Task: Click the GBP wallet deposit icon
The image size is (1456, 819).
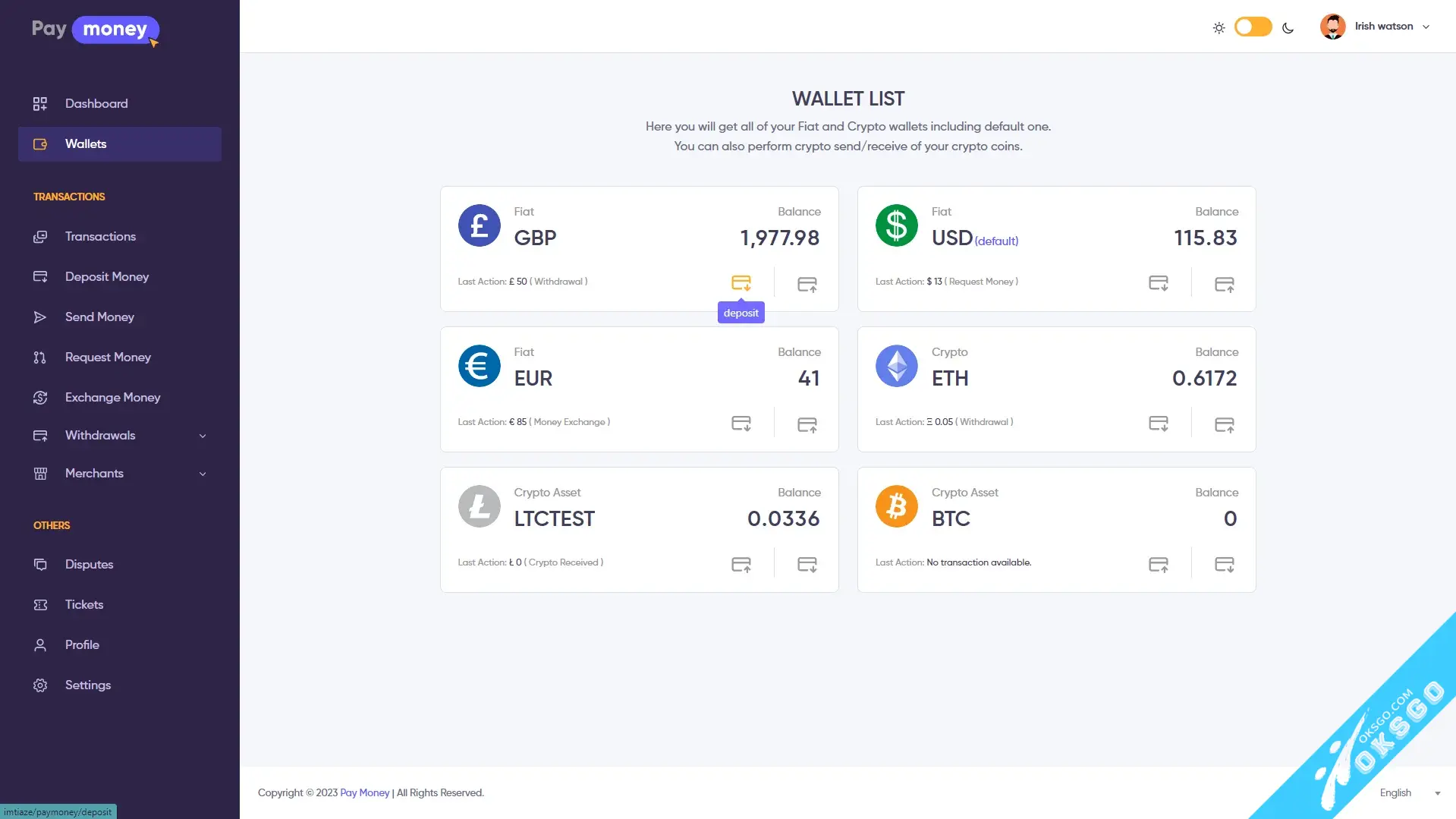Action: 741,283
